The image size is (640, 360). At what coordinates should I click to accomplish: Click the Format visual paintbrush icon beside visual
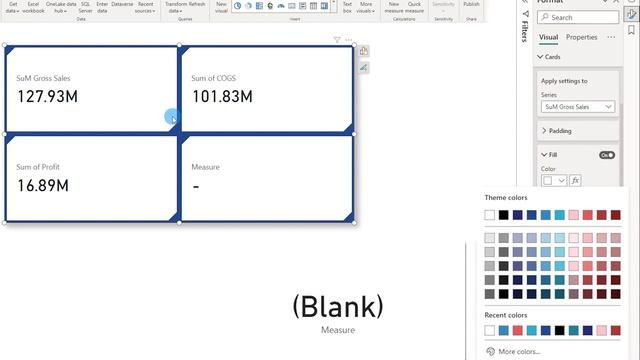[364, 68]
